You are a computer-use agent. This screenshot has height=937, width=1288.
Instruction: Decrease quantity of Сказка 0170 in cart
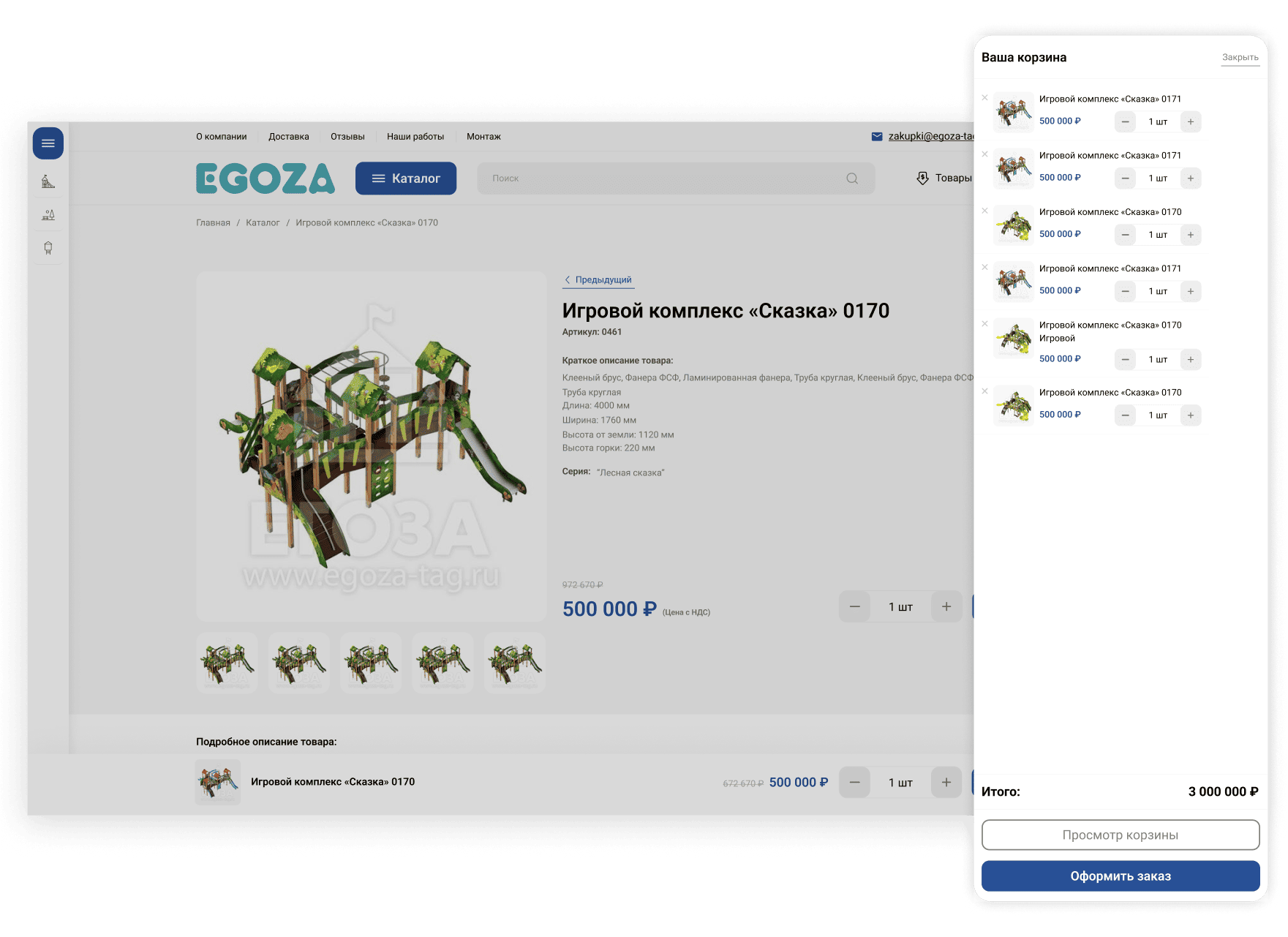click(x=1125, y=234)
